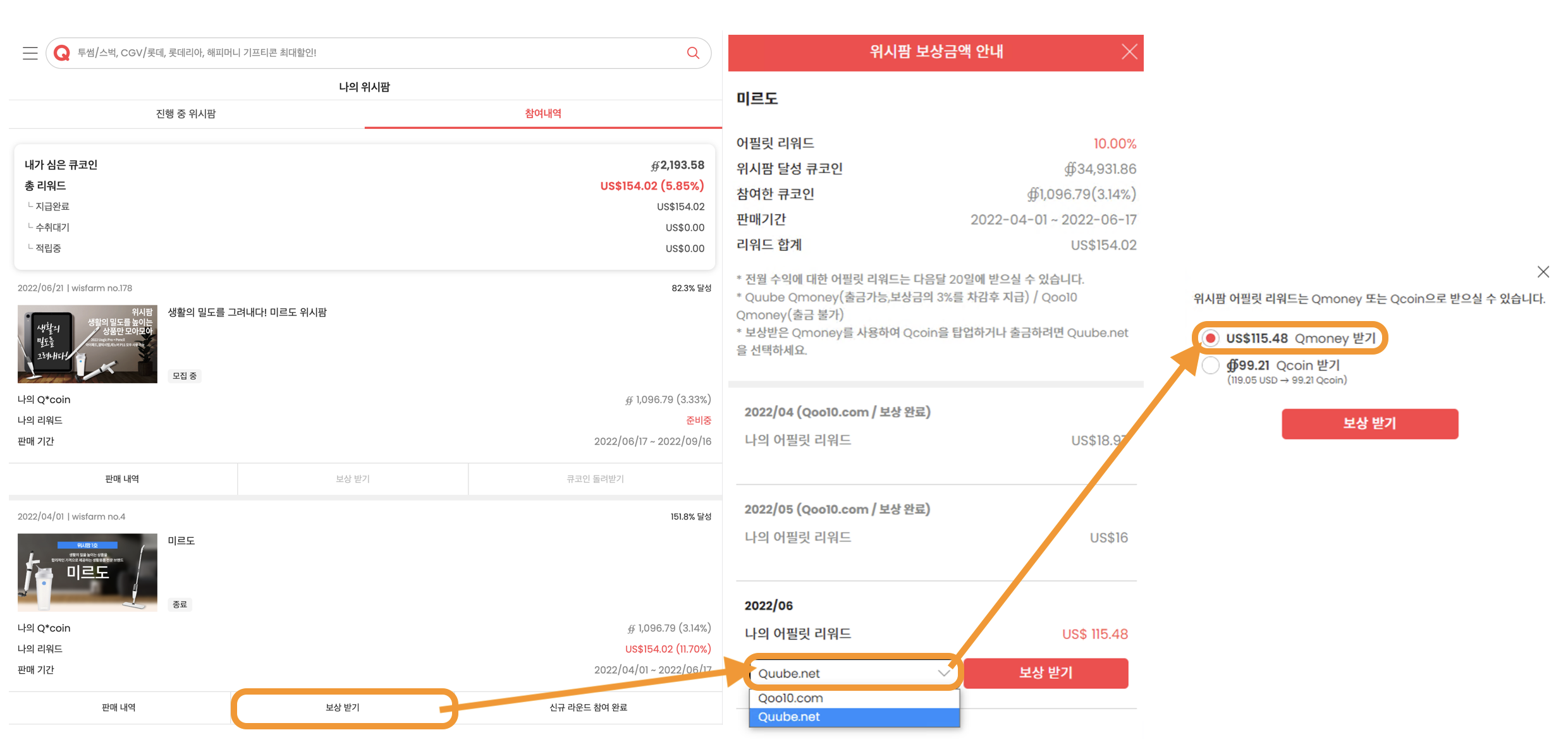The height and width of the screenshot is (742, 1568).
Task: Click the search magnifier icon
Action: click(693, 53)
